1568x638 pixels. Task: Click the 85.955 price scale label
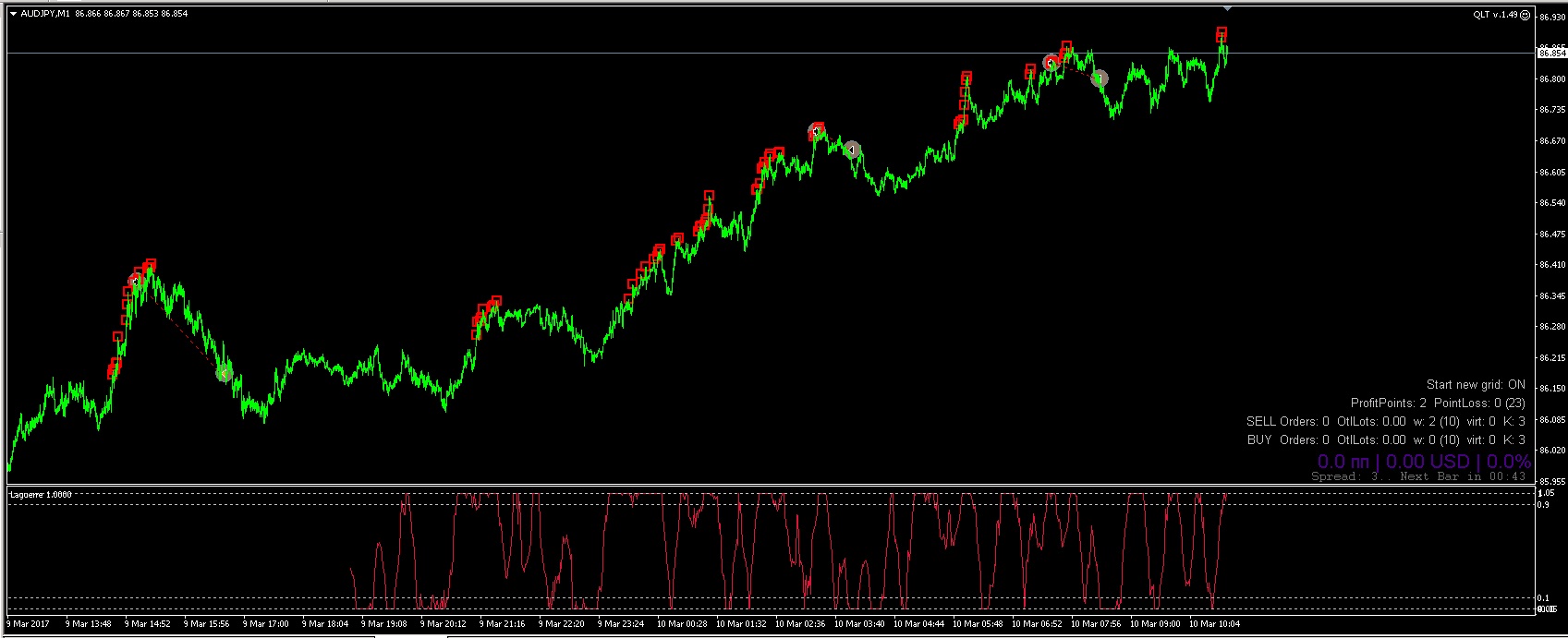1551,481
